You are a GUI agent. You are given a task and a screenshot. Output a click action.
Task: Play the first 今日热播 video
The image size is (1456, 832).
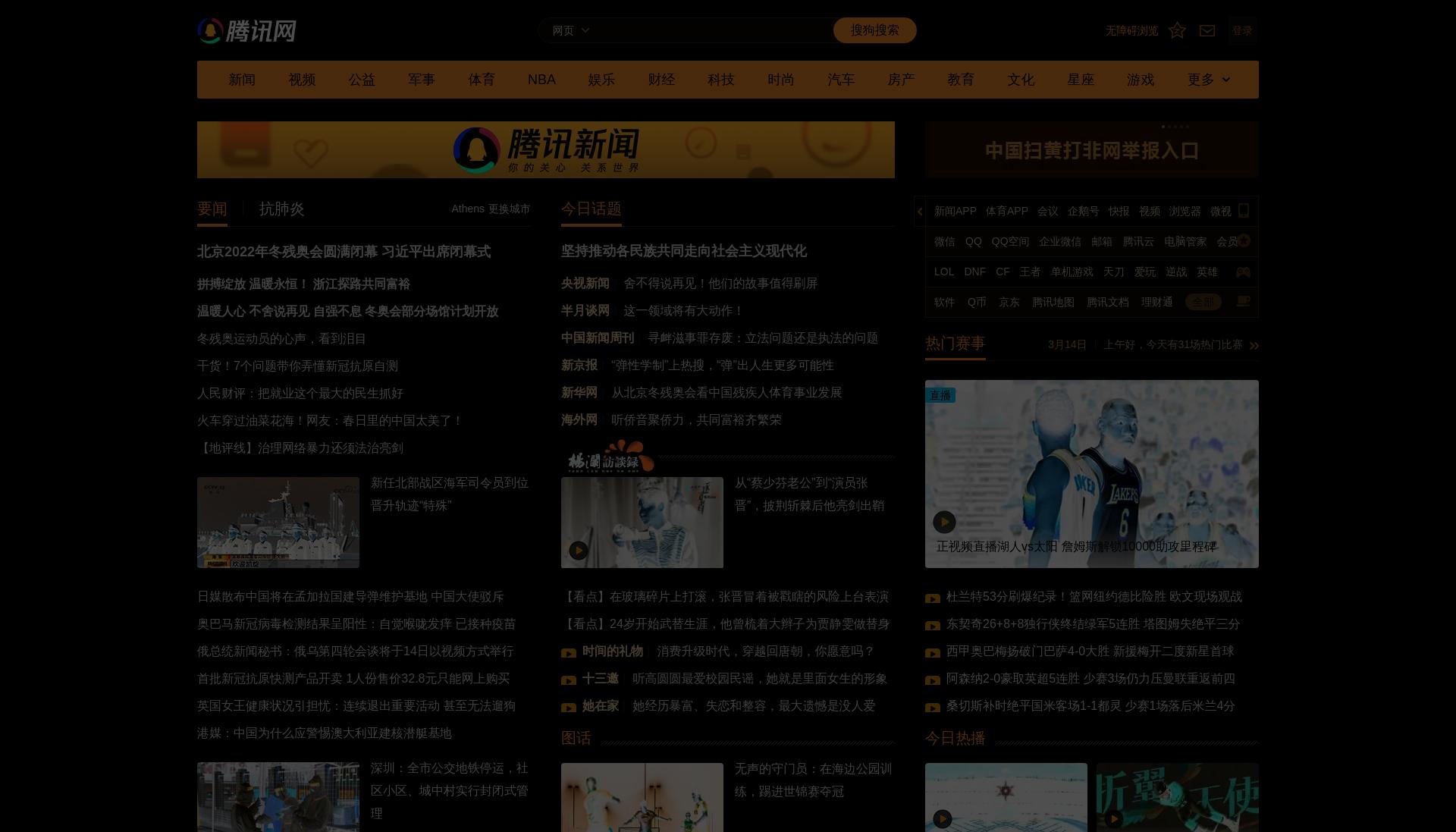coord(943,818)
